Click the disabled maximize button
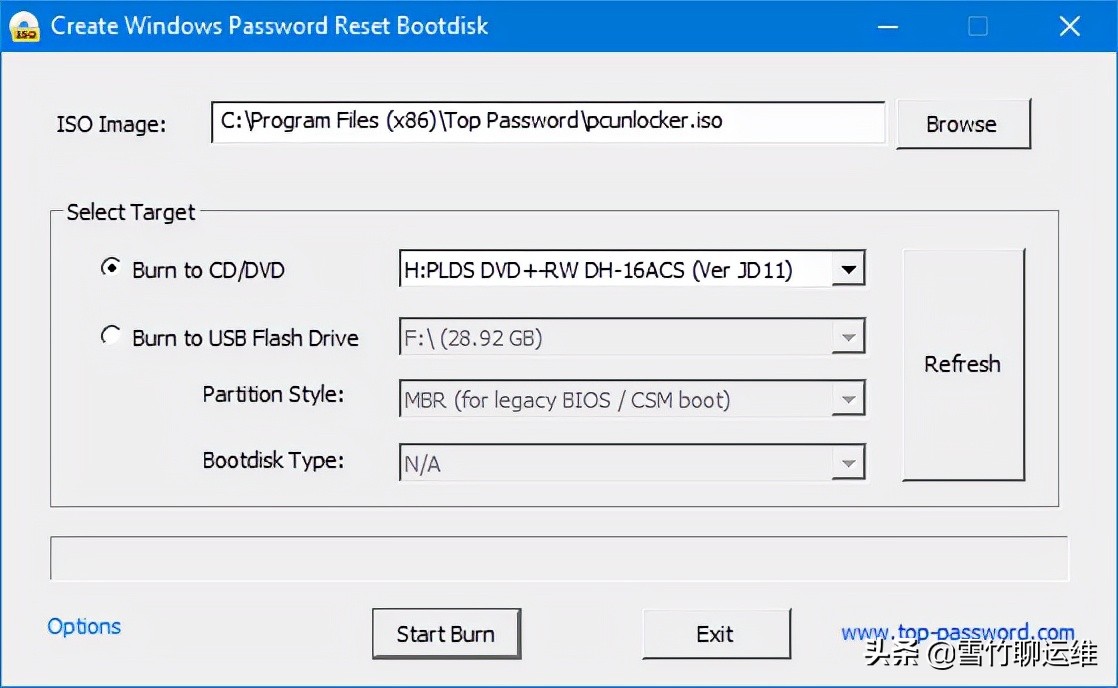This screenshot has height=688, width=1118. [x=977, y=27]
